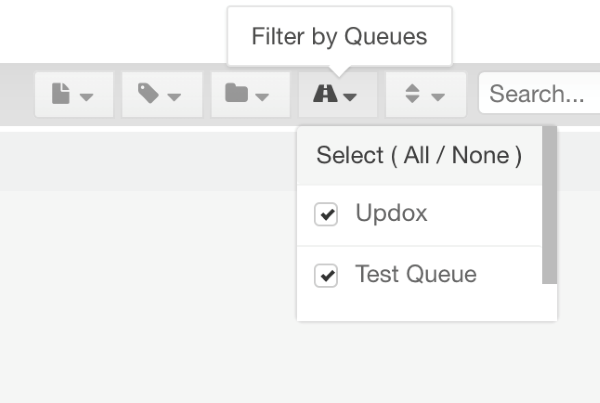
Task: Click the up-down sort arrows icon
Action: coord(413,94)
